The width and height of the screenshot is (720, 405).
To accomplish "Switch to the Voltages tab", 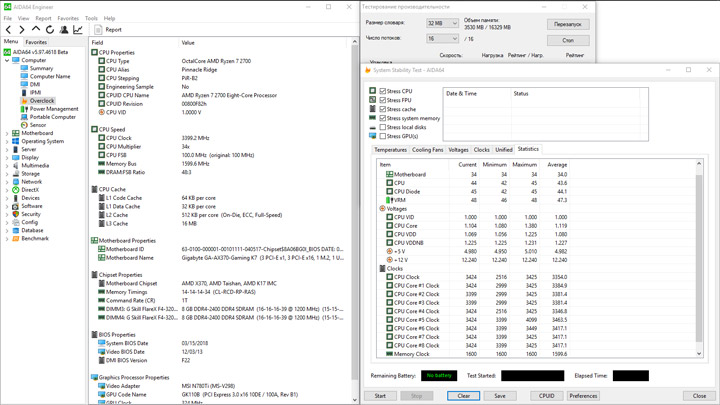I will click(x=458, y=150).
